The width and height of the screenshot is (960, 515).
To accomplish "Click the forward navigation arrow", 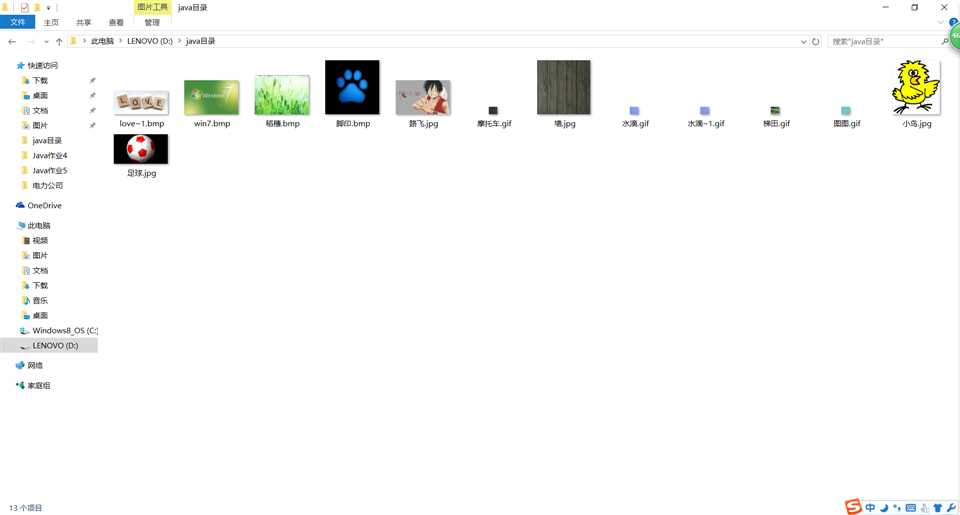I will 31,42.
